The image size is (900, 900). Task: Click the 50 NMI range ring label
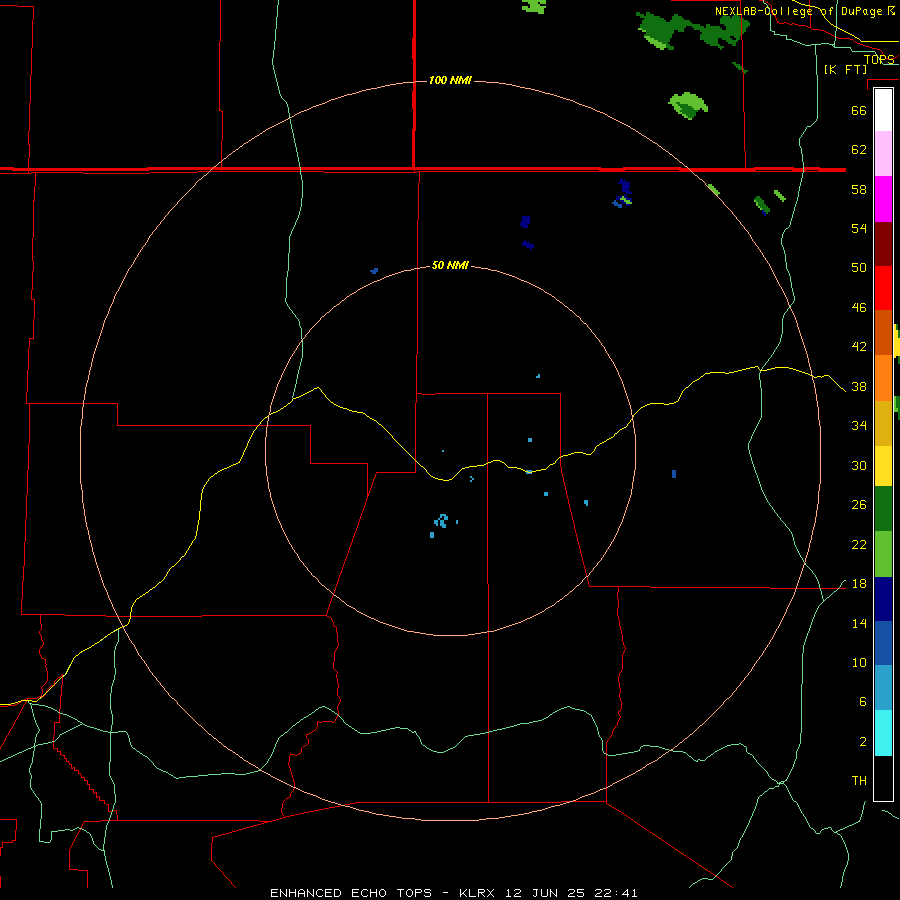(450, 265)
